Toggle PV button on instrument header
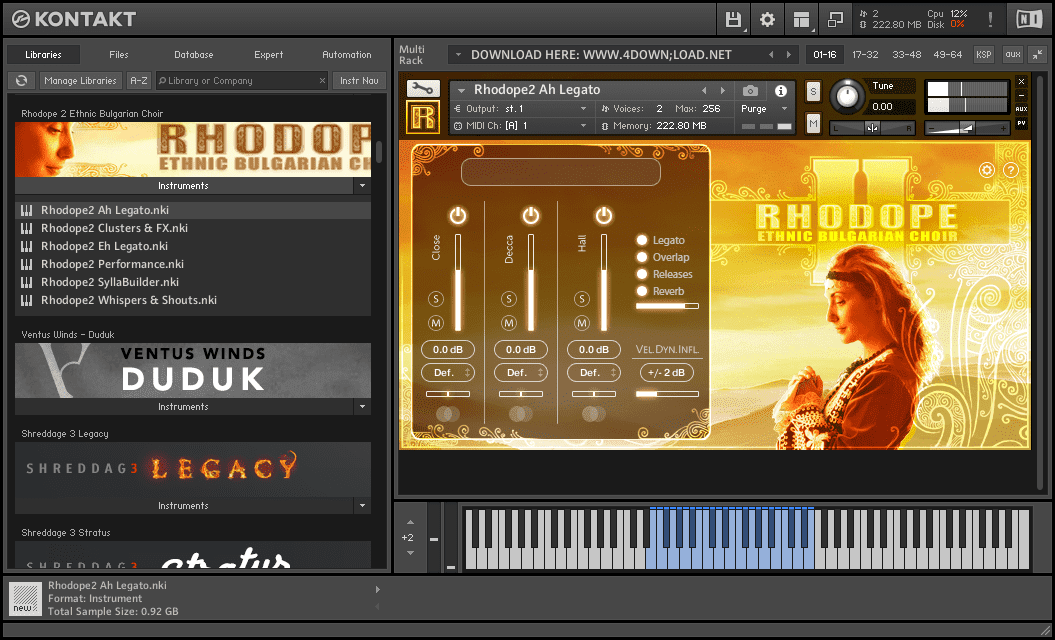 (x=1021, y=123)
